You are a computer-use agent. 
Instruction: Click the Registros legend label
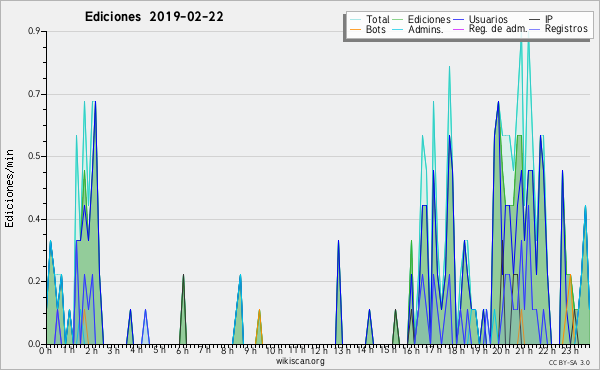click(566, 29)
